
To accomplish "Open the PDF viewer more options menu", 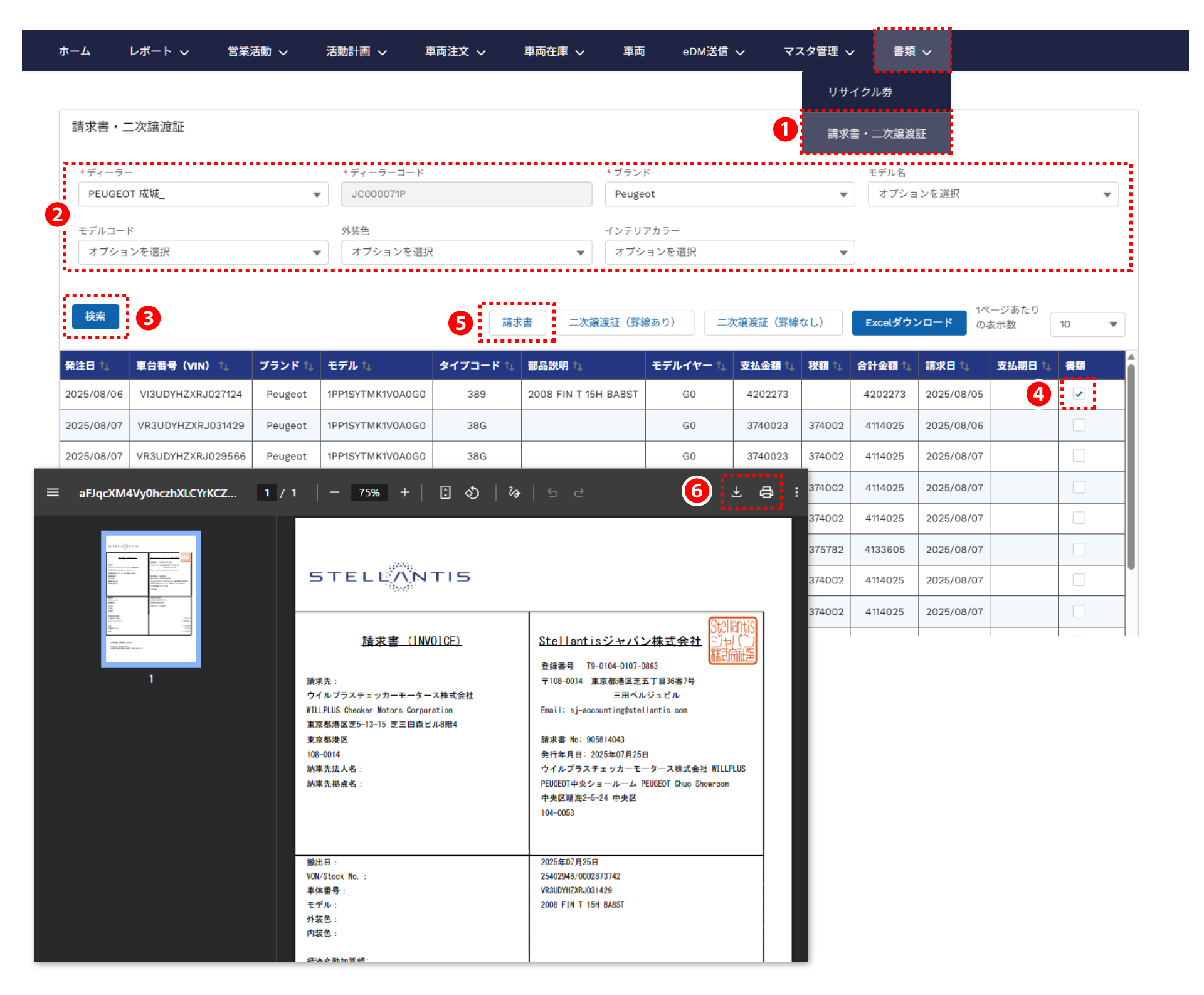I will (796, 492).
